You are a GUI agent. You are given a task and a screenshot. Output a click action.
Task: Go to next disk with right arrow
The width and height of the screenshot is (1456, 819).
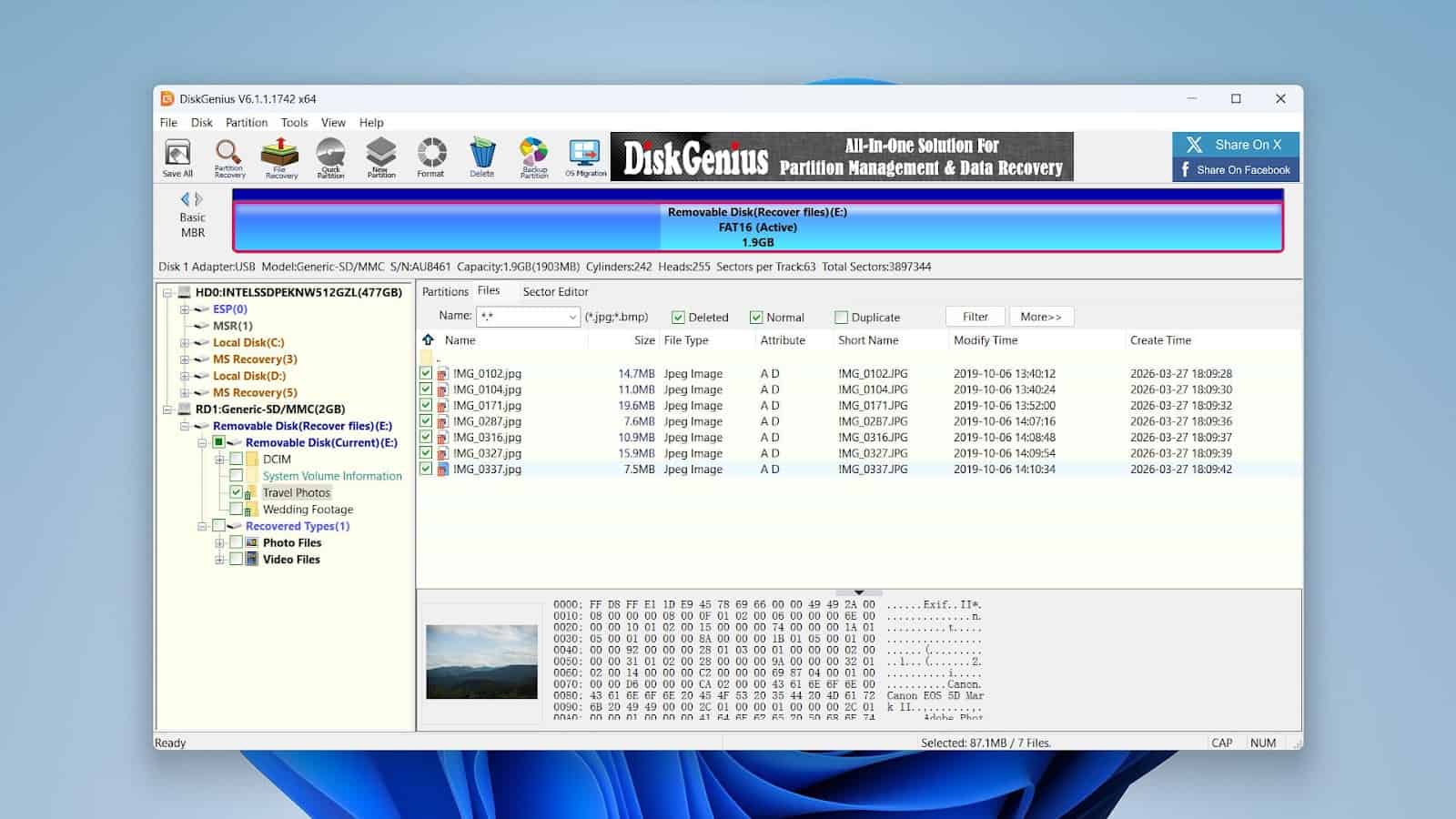198,198
